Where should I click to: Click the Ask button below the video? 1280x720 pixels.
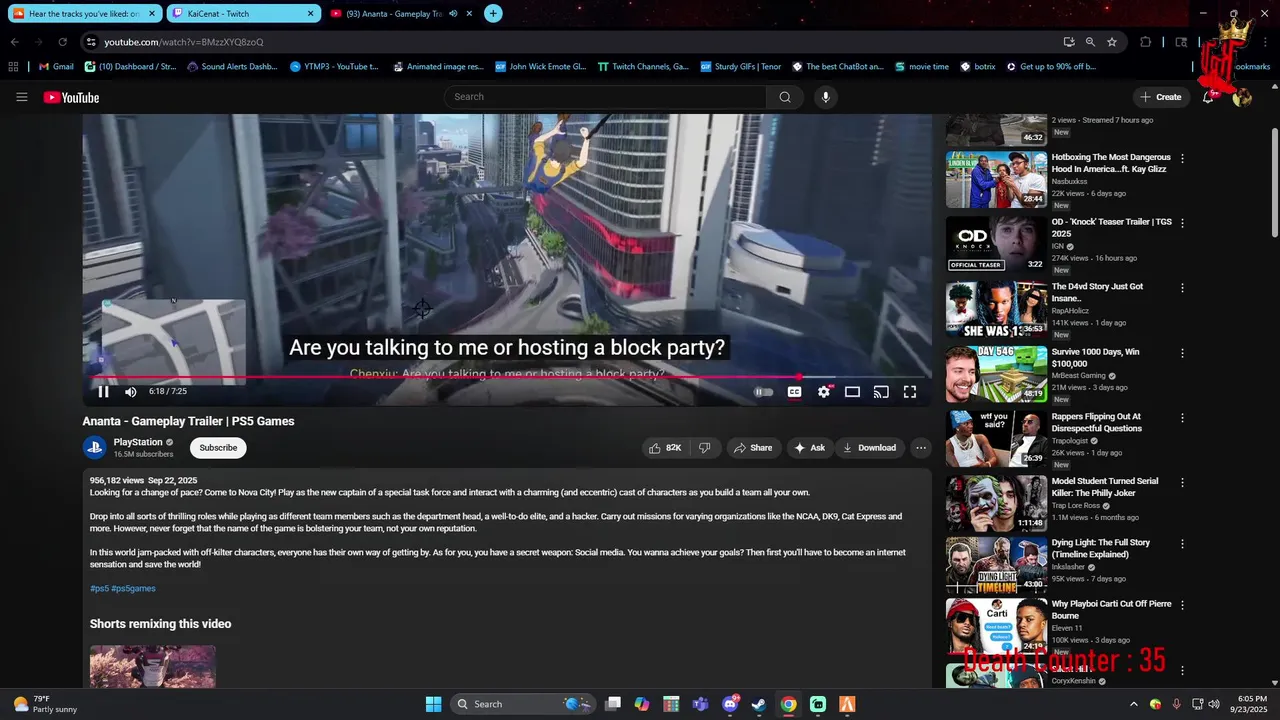click(809, 448)
